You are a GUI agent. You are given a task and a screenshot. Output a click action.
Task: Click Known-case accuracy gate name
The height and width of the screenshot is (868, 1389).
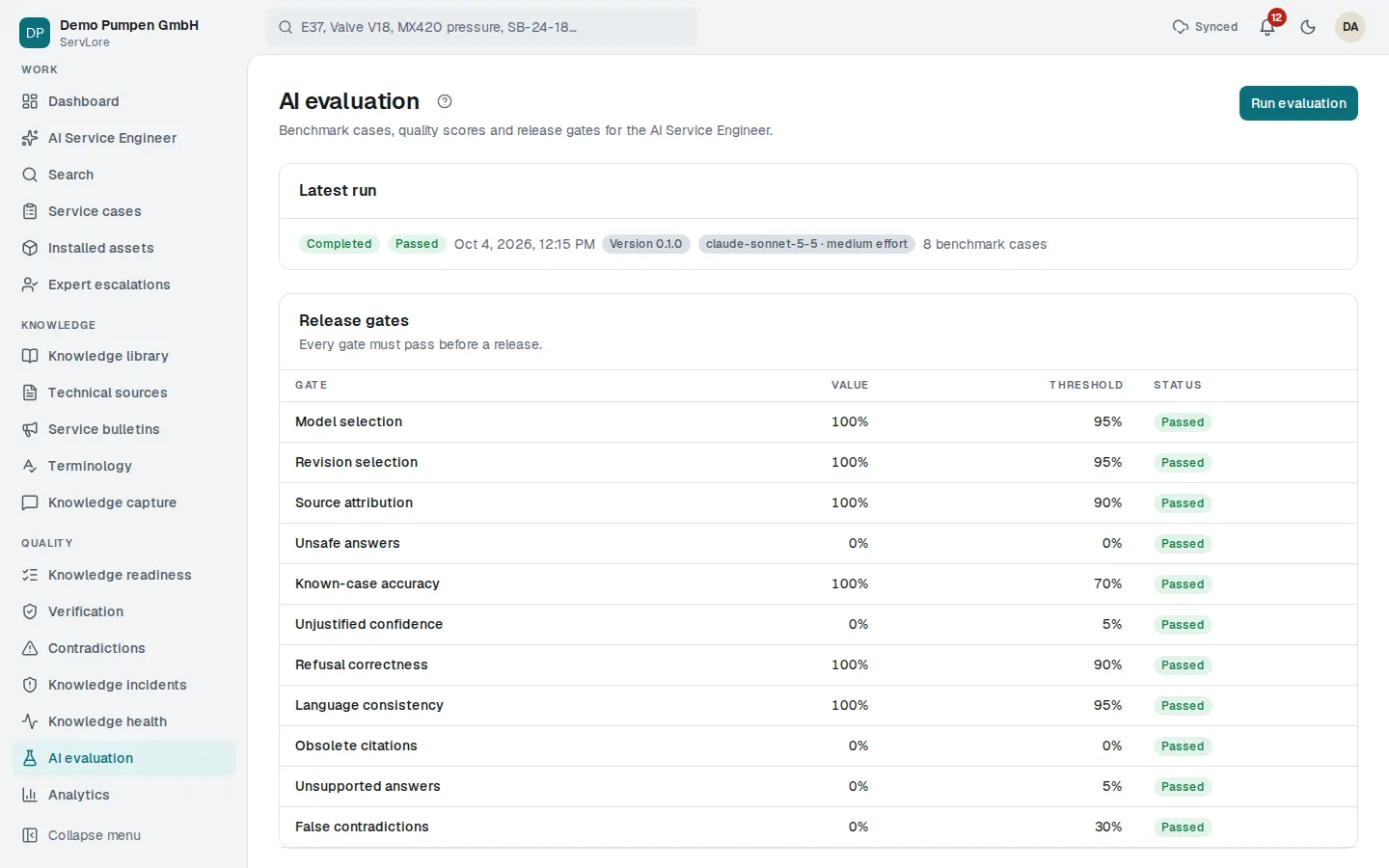[x=368, y=584]
